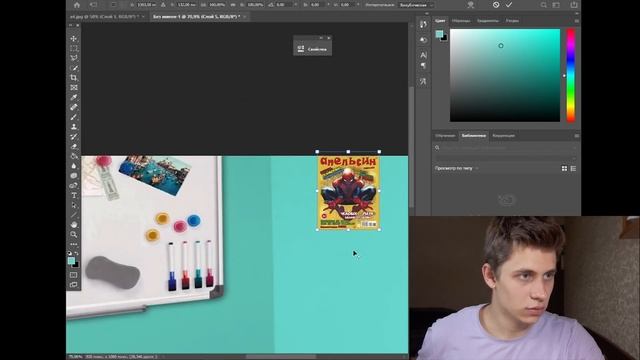Open the Color panel flyout menu
Viewport: 640px width, 360px height.
[x=576, y=20]
